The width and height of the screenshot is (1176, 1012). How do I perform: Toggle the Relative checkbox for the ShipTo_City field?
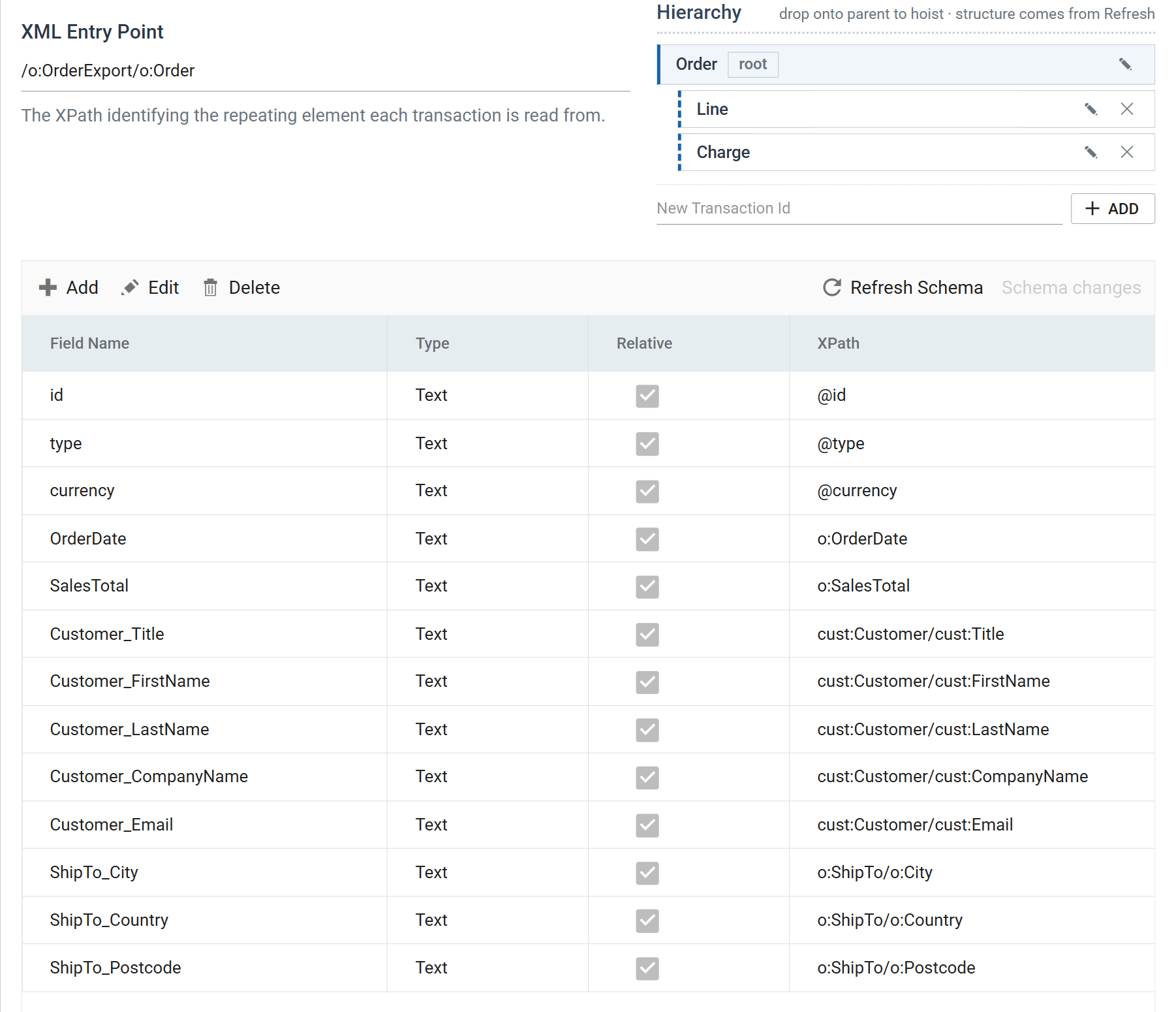647,873
